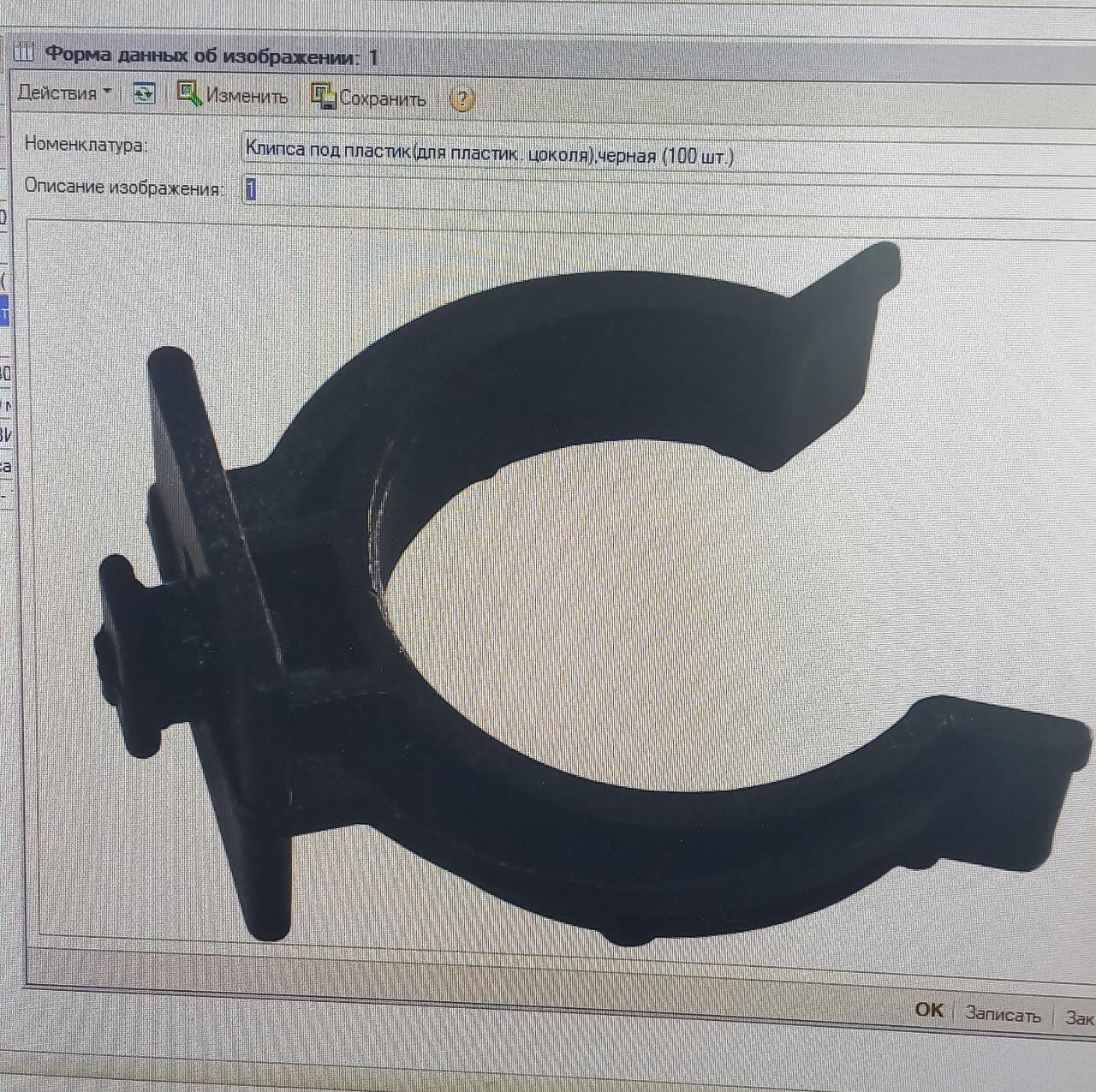Click the Записать button
This screenshot has height=1092, width=1096.
pyautogui.click(x=1003, y=1014)
